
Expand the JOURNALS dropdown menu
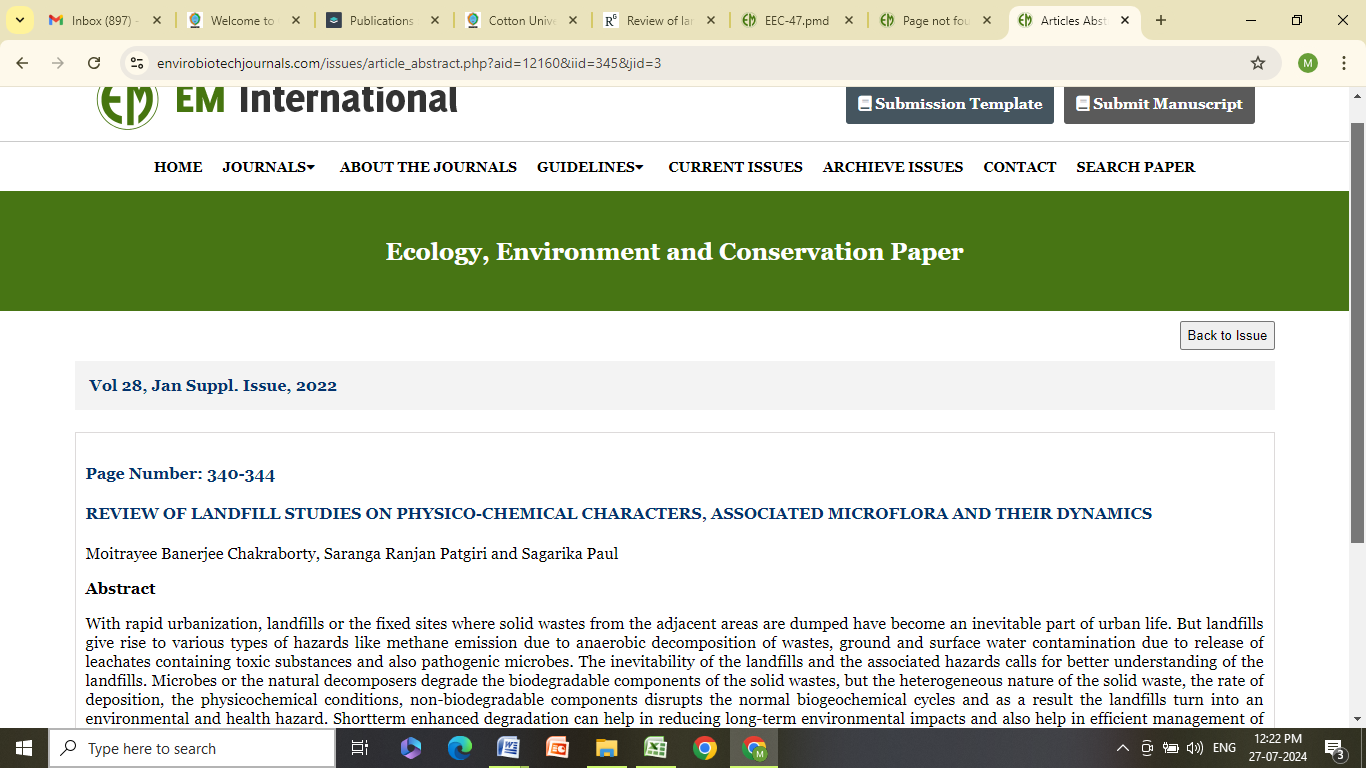(x=268, y=167)
